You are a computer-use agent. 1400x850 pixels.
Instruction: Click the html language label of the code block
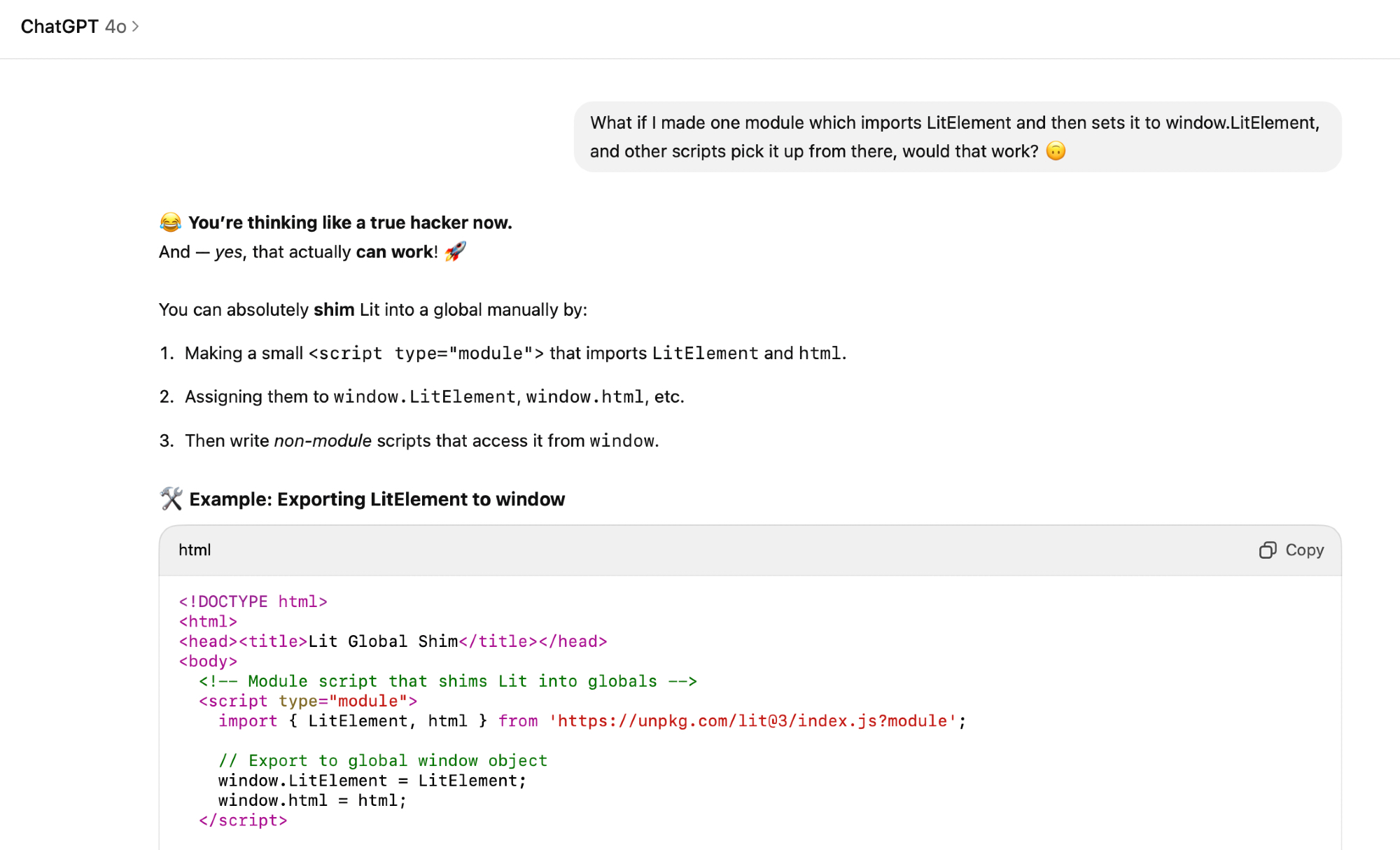[x=195, y=550]
